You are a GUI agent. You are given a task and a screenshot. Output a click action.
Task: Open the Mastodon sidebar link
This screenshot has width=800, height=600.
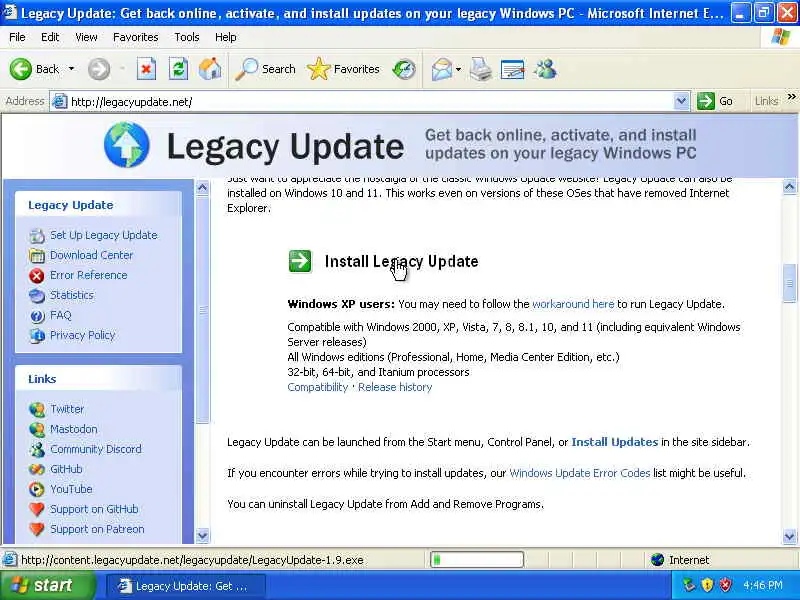pyautogui.click(x=73, y=429)
